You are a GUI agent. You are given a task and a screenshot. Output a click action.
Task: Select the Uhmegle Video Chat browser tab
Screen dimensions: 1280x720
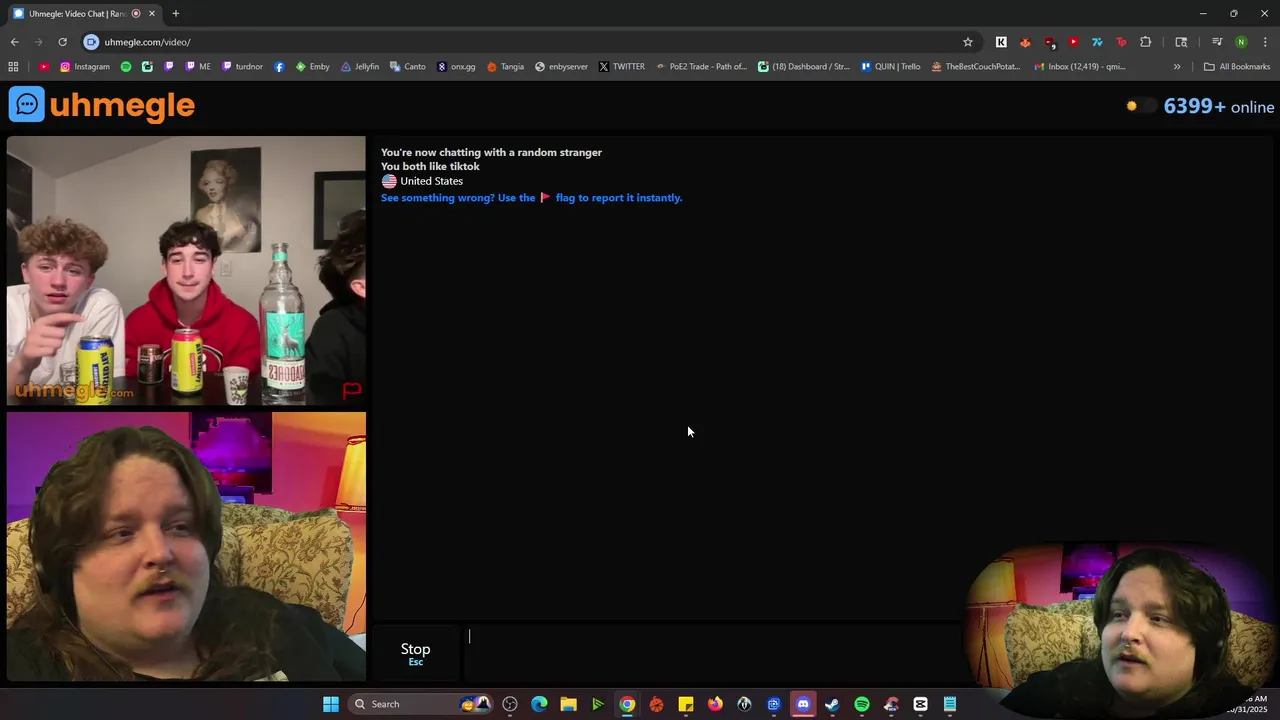pyautogui.click(x=77, y=14)
